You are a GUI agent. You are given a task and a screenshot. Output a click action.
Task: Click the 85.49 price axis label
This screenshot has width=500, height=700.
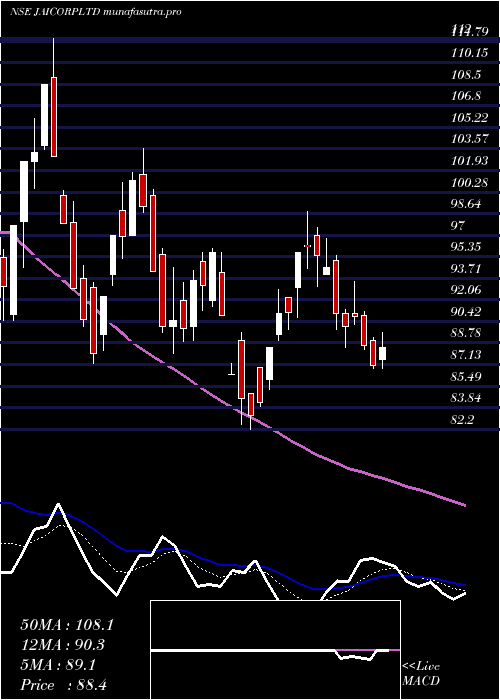(466, 376)
